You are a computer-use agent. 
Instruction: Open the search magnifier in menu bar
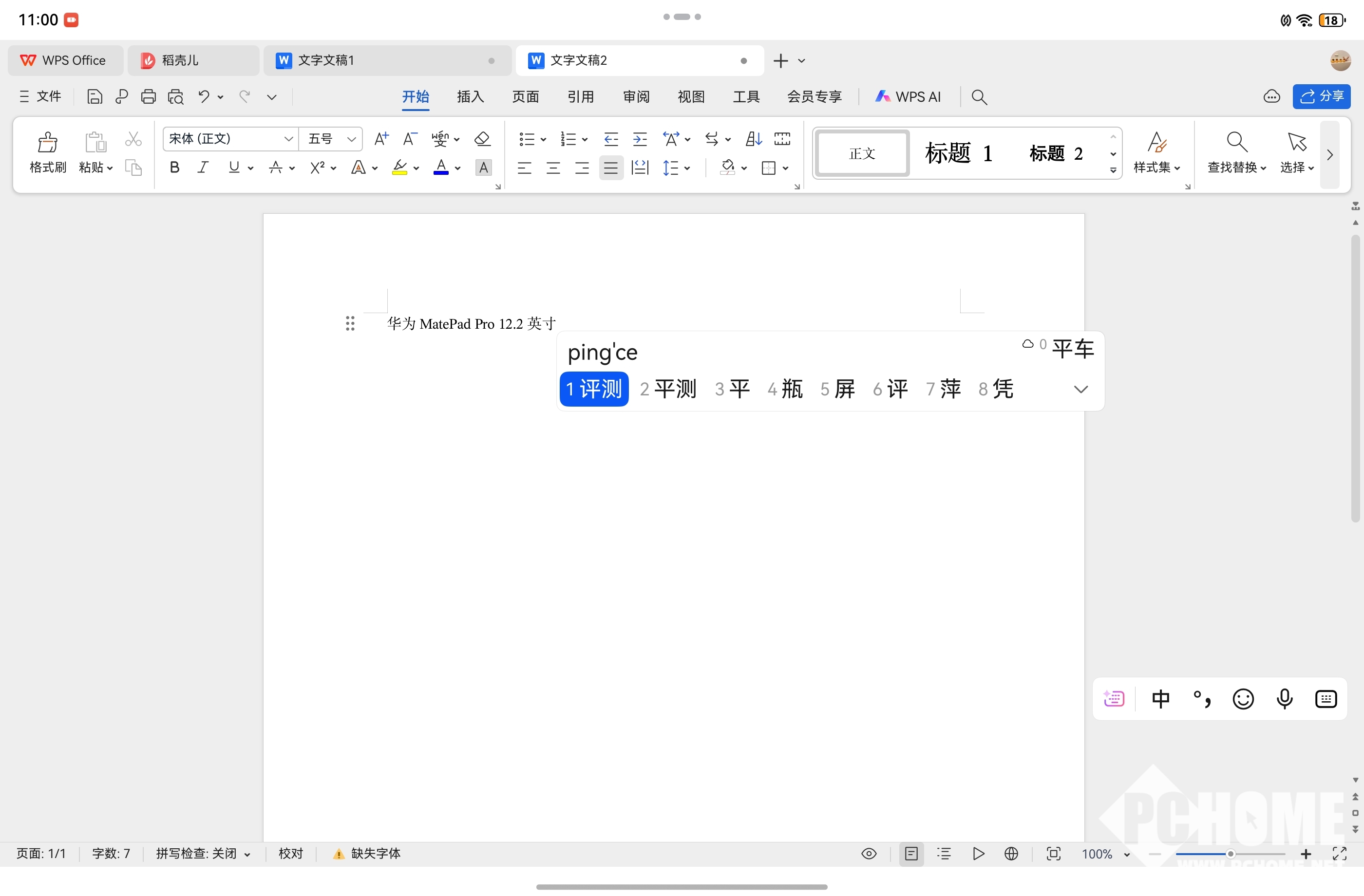coord(980,97)
